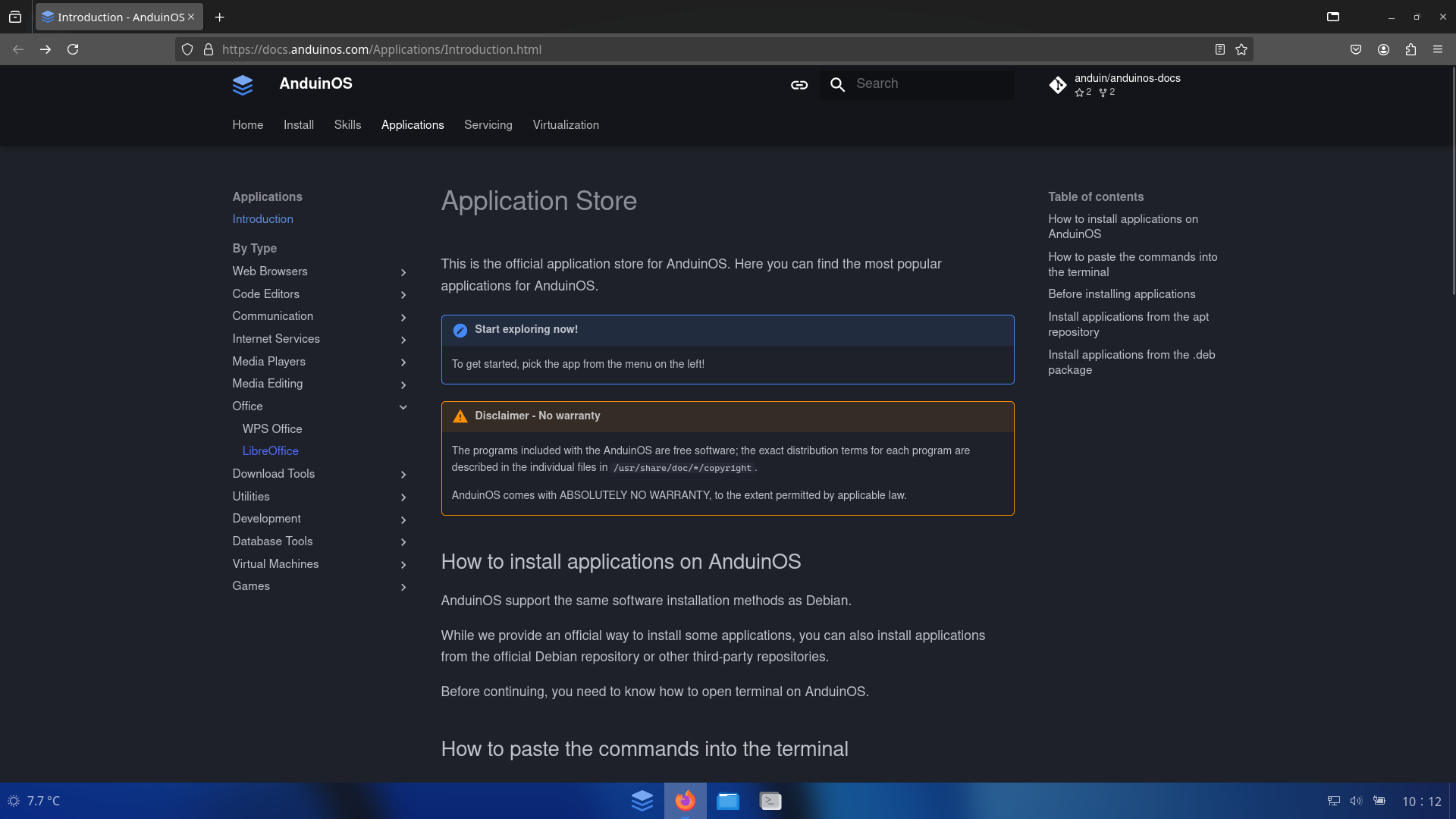The height and width of the screenshot is (819, 1456).
Task: Toggle reader view icon in address bar
Action: [1220, 49]
